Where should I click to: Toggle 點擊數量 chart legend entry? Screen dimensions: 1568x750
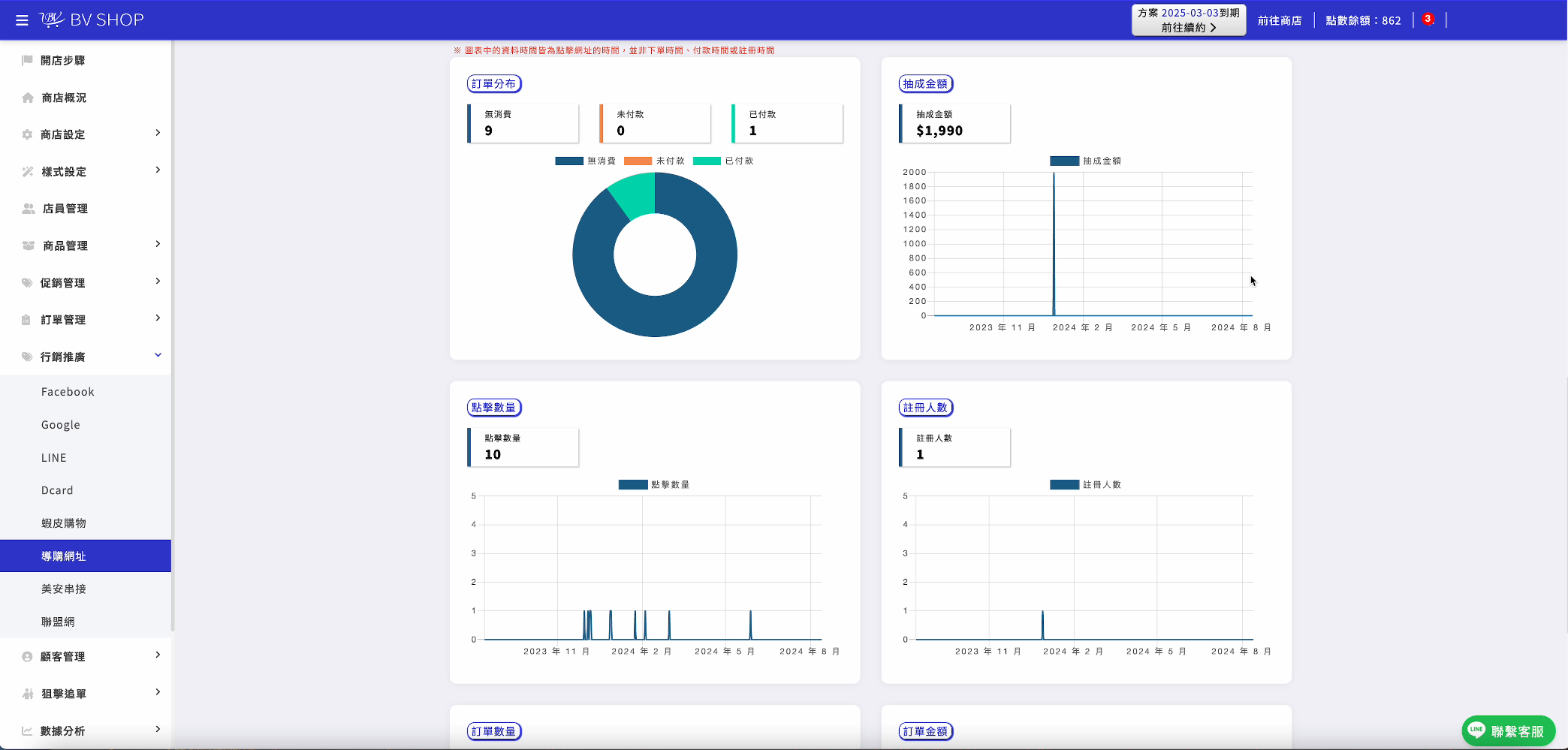pyautogui.click(x=654, y=484)
